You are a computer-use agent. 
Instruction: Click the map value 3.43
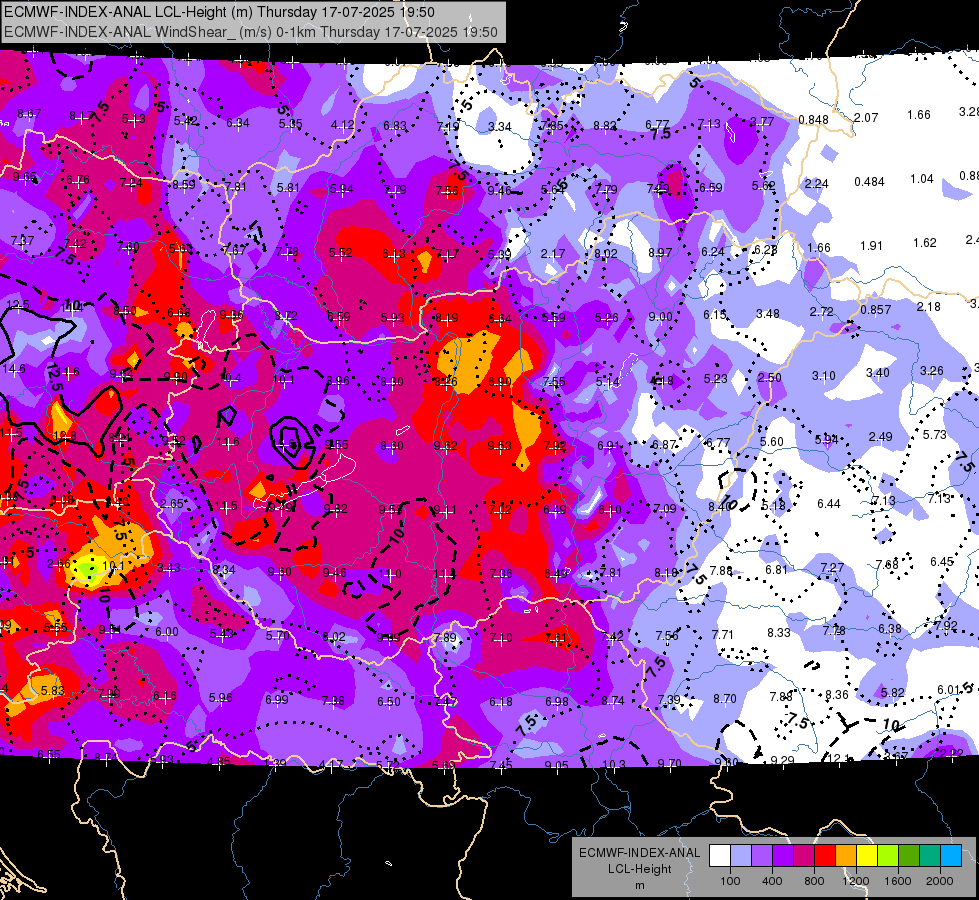click(169, 568)
